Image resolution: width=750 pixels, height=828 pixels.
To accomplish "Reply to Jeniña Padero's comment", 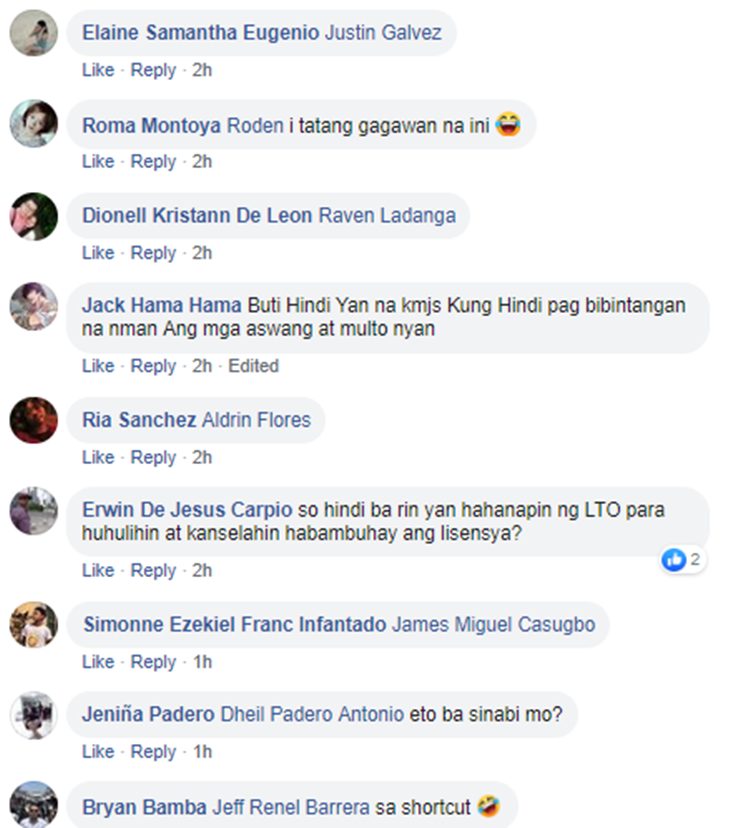I will pos(153,752).
